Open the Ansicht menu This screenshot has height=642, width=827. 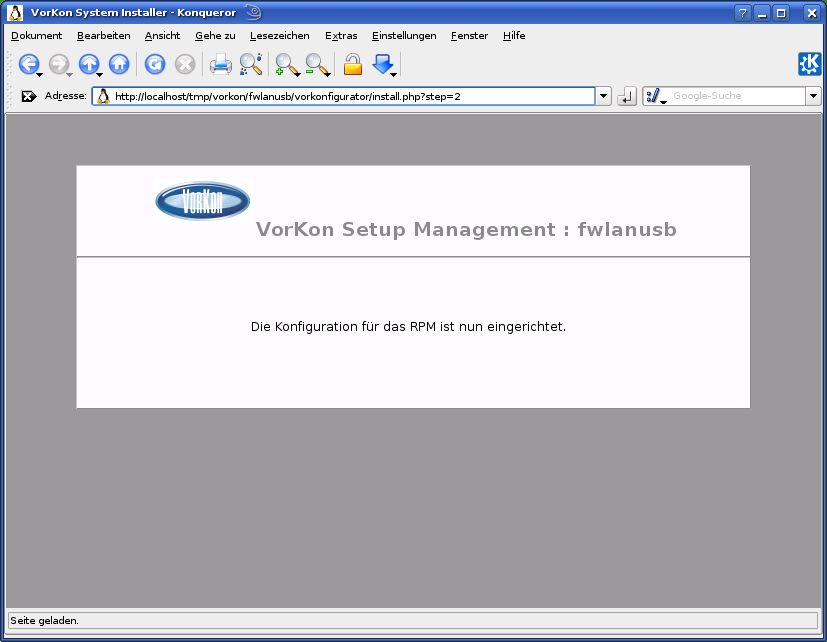click(x=162, y=36)
